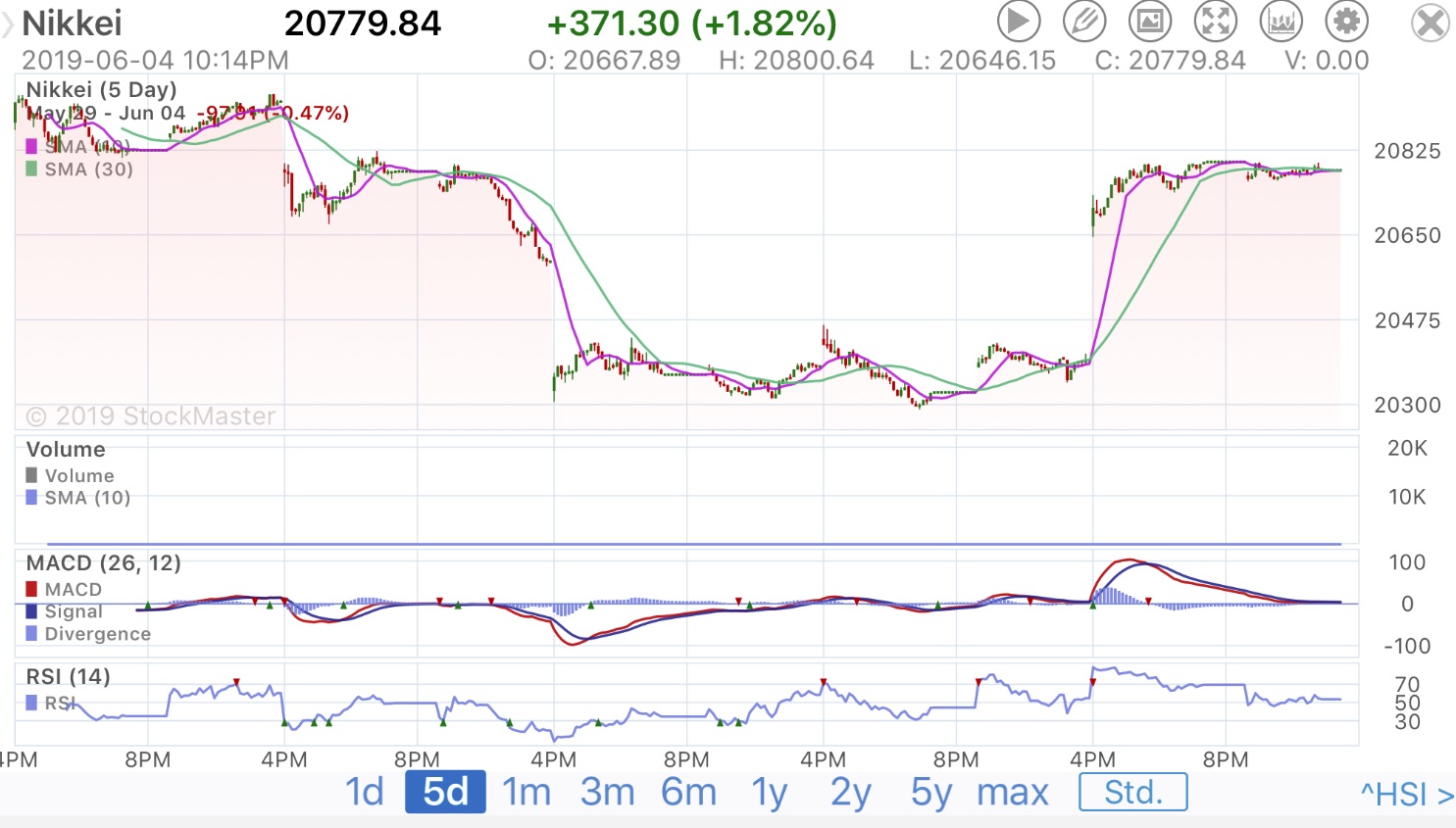Open the chart type indicators icon
1456x828 pixels.
1281,21
